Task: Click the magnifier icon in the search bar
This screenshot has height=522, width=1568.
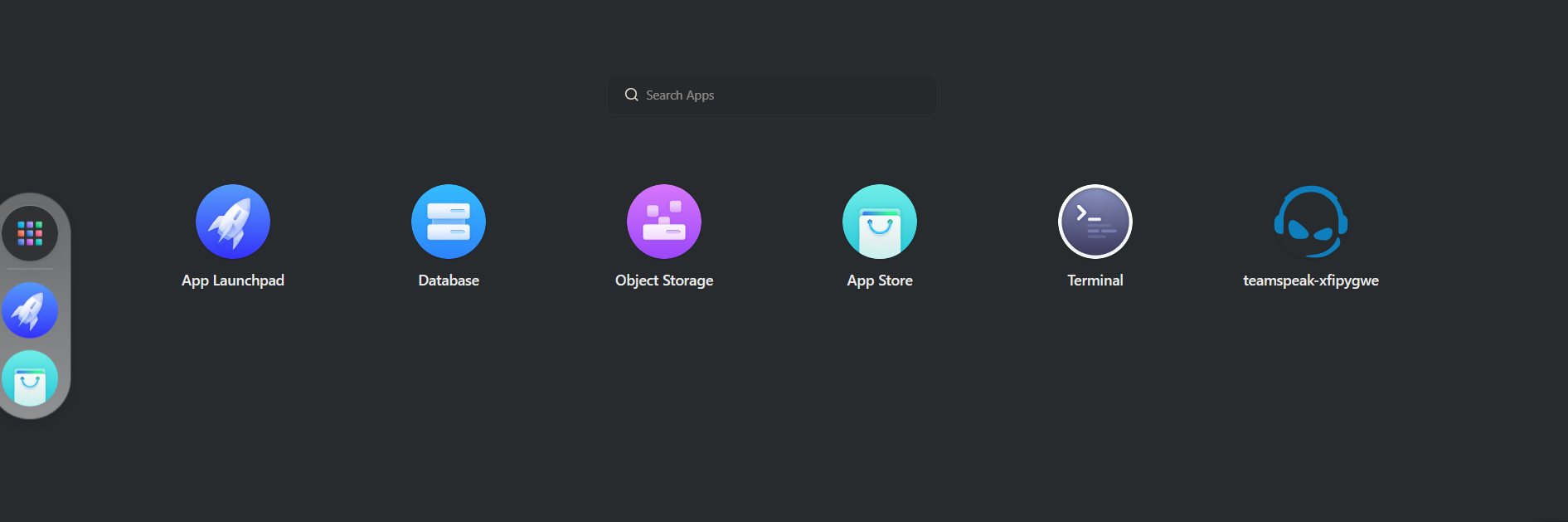Action: coord(631,95)
